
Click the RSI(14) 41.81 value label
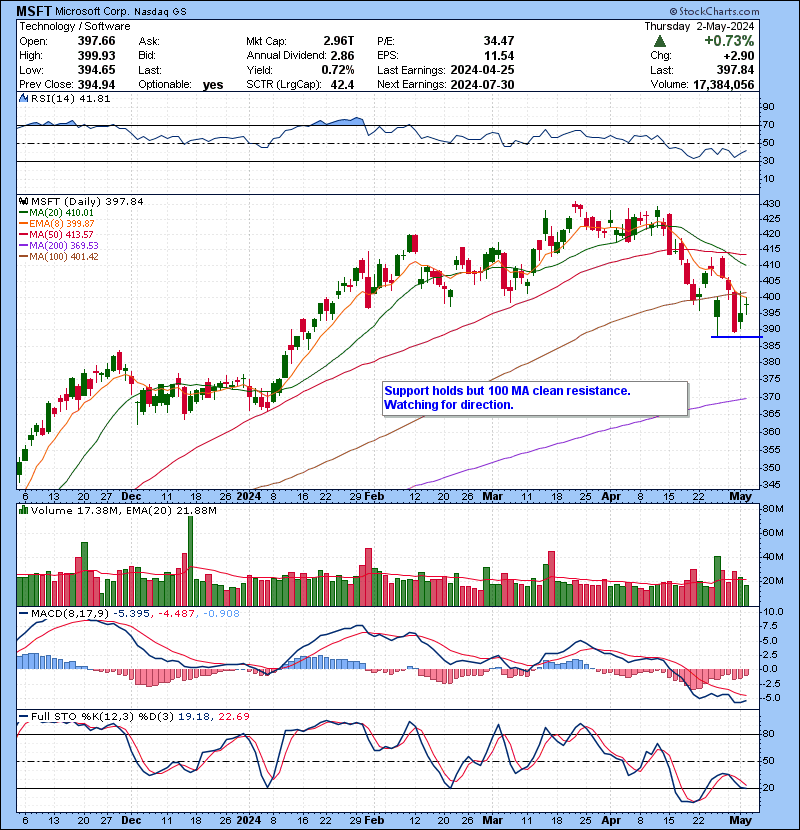pyautogui.click(x=71, y=98)
